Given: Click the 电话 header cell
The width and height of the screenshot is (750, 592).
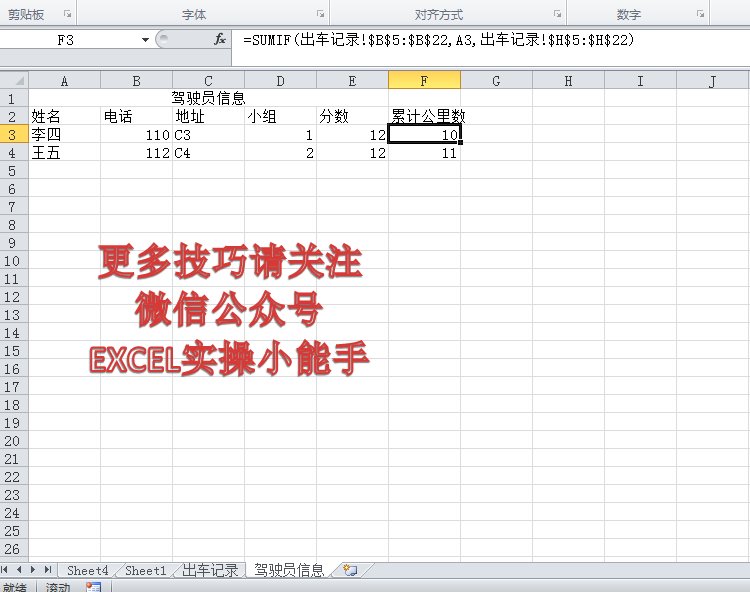Looking at the screenshot, I should (136, 116).
